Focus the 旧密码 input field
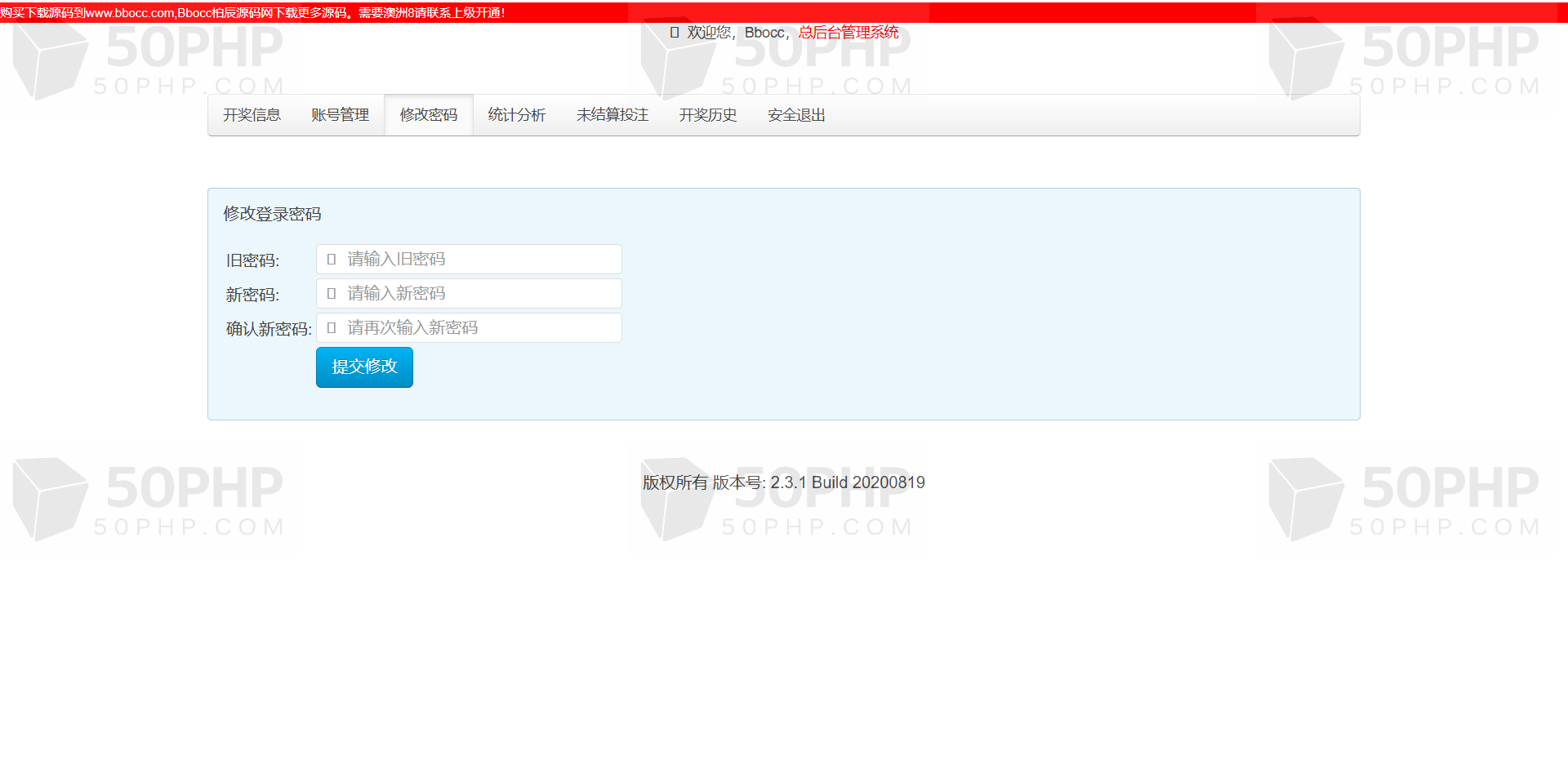Screen dimensions: 1568x760 coord(469,260)
